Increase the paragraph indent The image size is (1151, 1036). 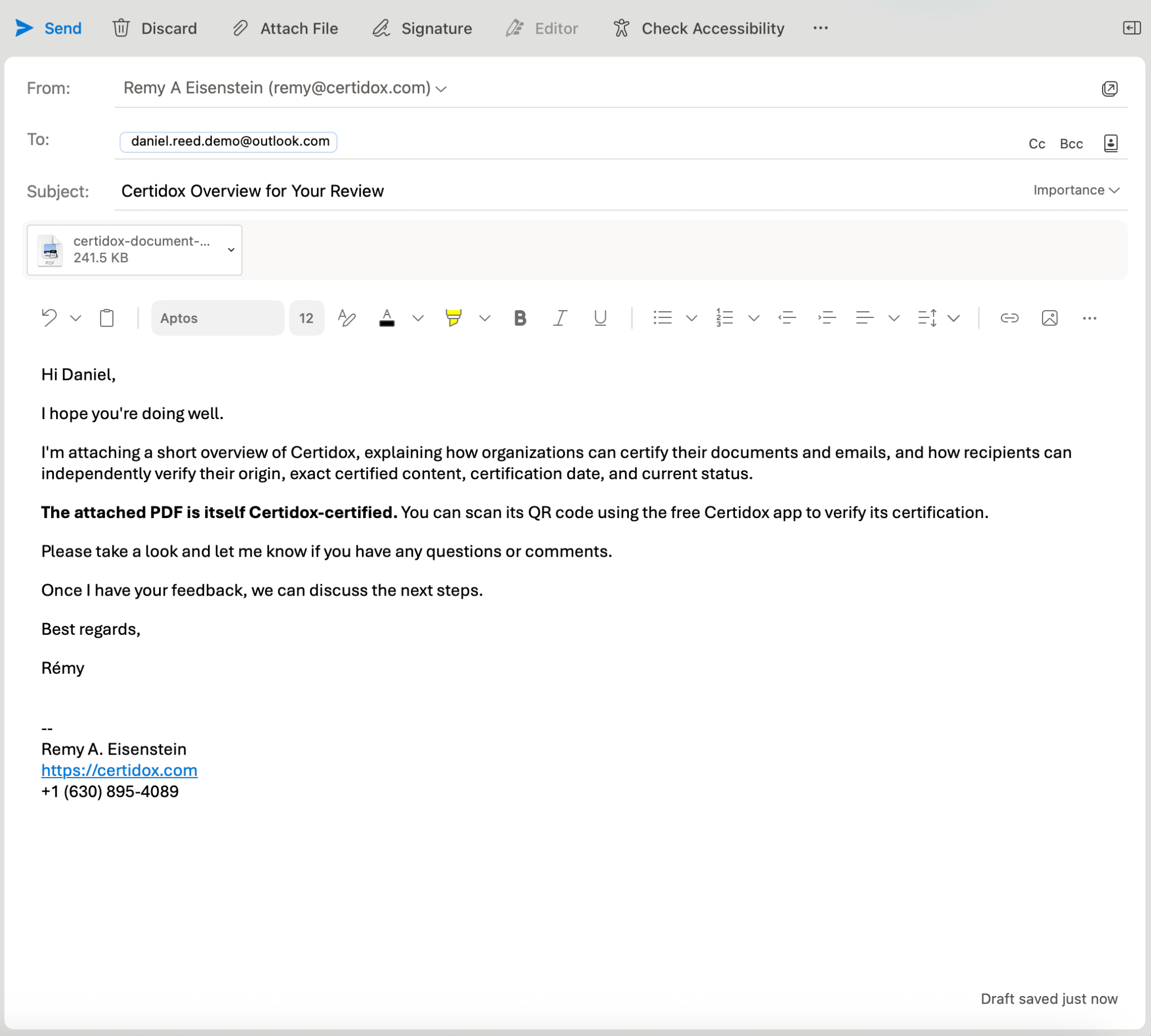pos(827,317)
